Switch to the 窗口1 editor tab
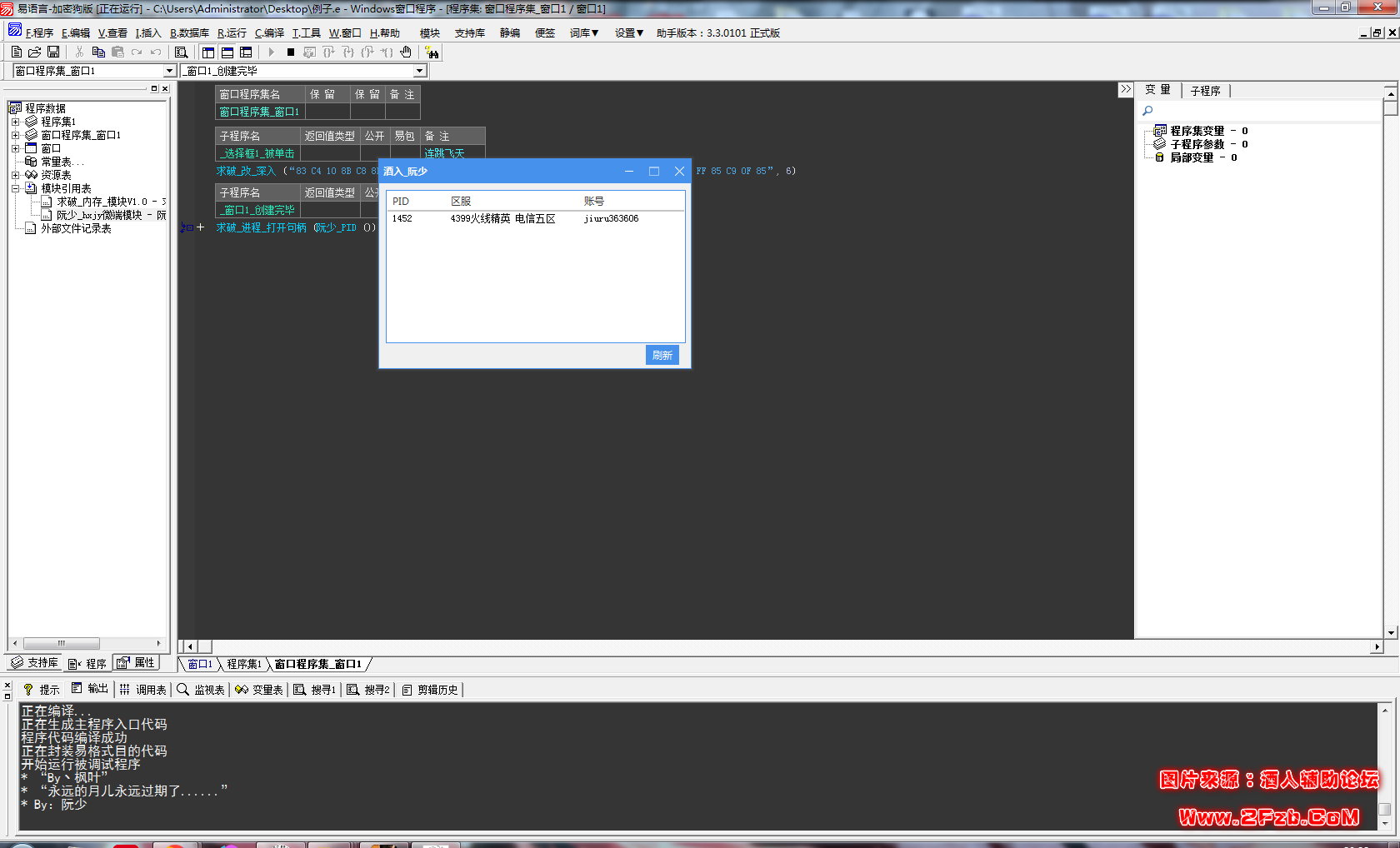The width and height of the screenshot is (1400, 848). [199, 664]
